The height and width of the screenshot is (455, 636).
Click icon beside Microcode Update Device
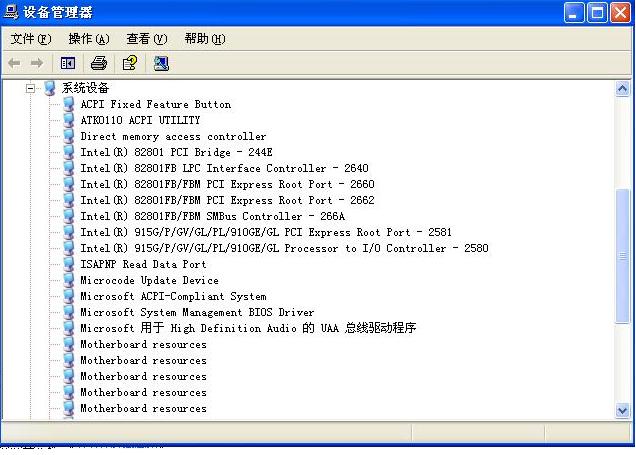coord(69,280)
